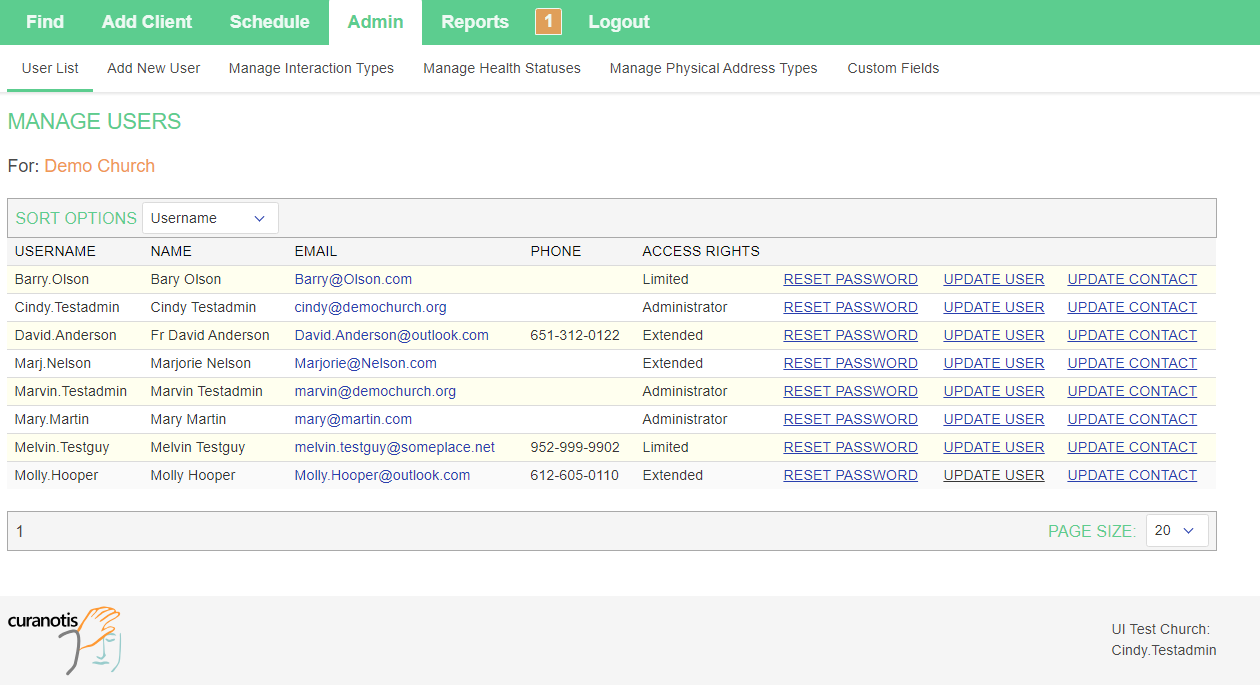This screenshot has width=1260, height=694.
Task: Open the Custom Fields tab
Action: click(x=893, y=68)
